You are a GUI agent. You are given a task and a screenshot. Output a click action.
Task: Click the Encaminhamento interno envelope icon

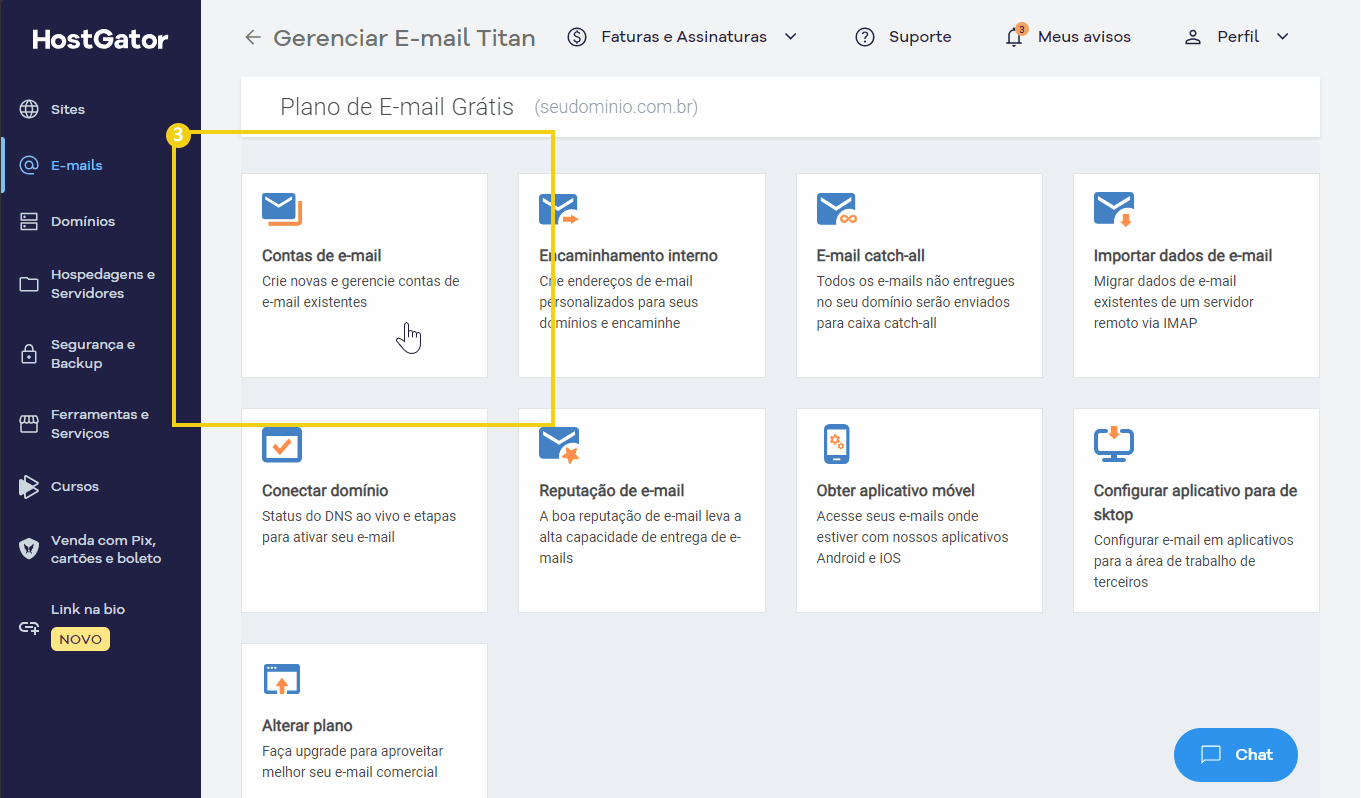[559, 209]
